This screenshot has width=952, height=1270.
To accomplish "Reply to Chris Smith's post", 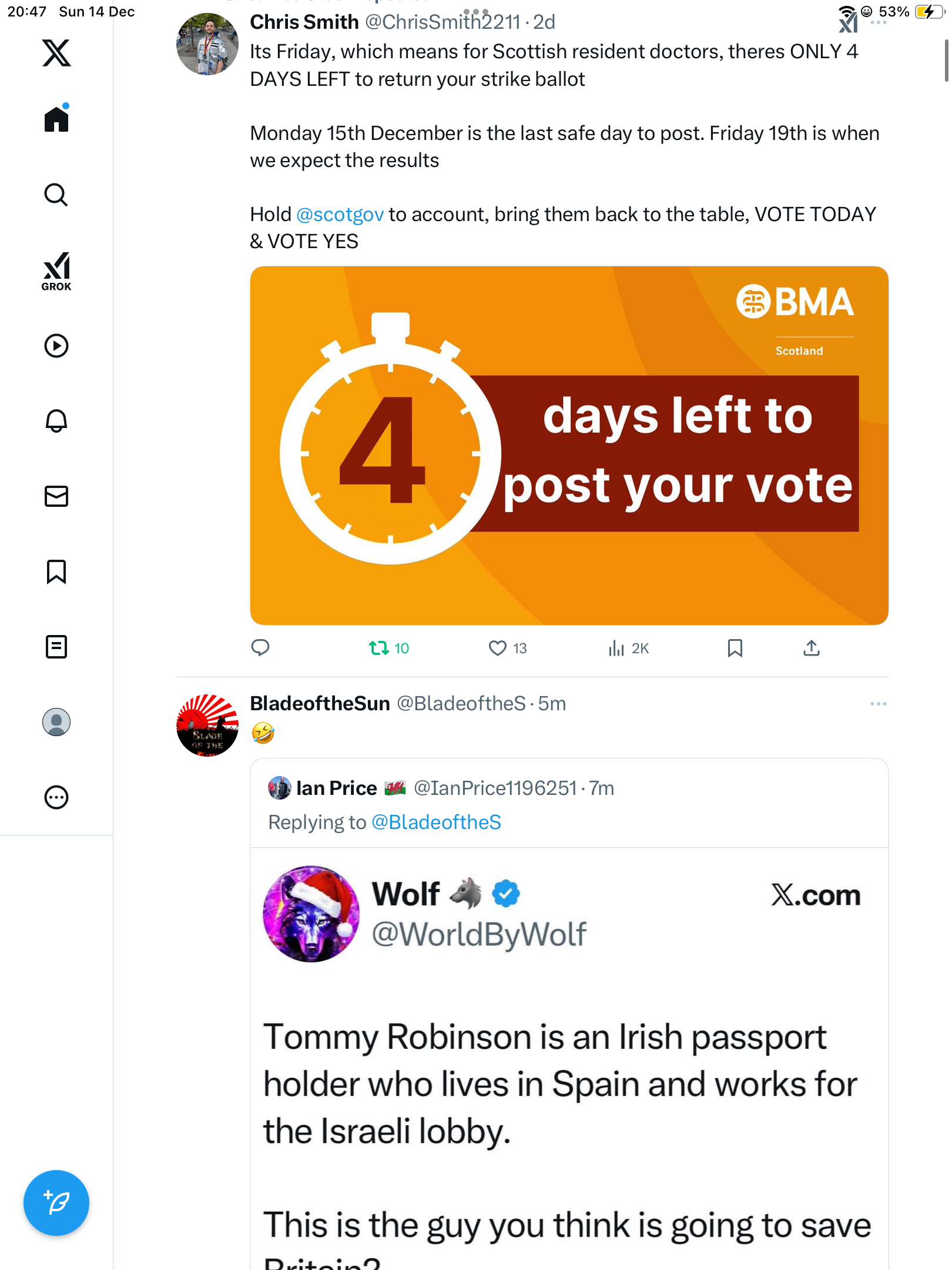I will [x=260, y=648].
